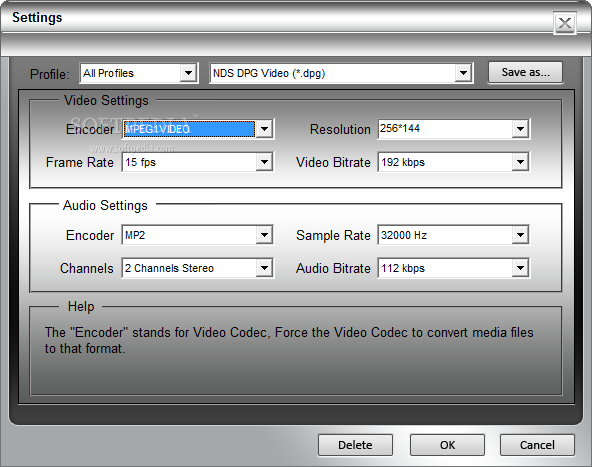Click the highlighted MPEG1VIDEO text field

tap(189, 129)
